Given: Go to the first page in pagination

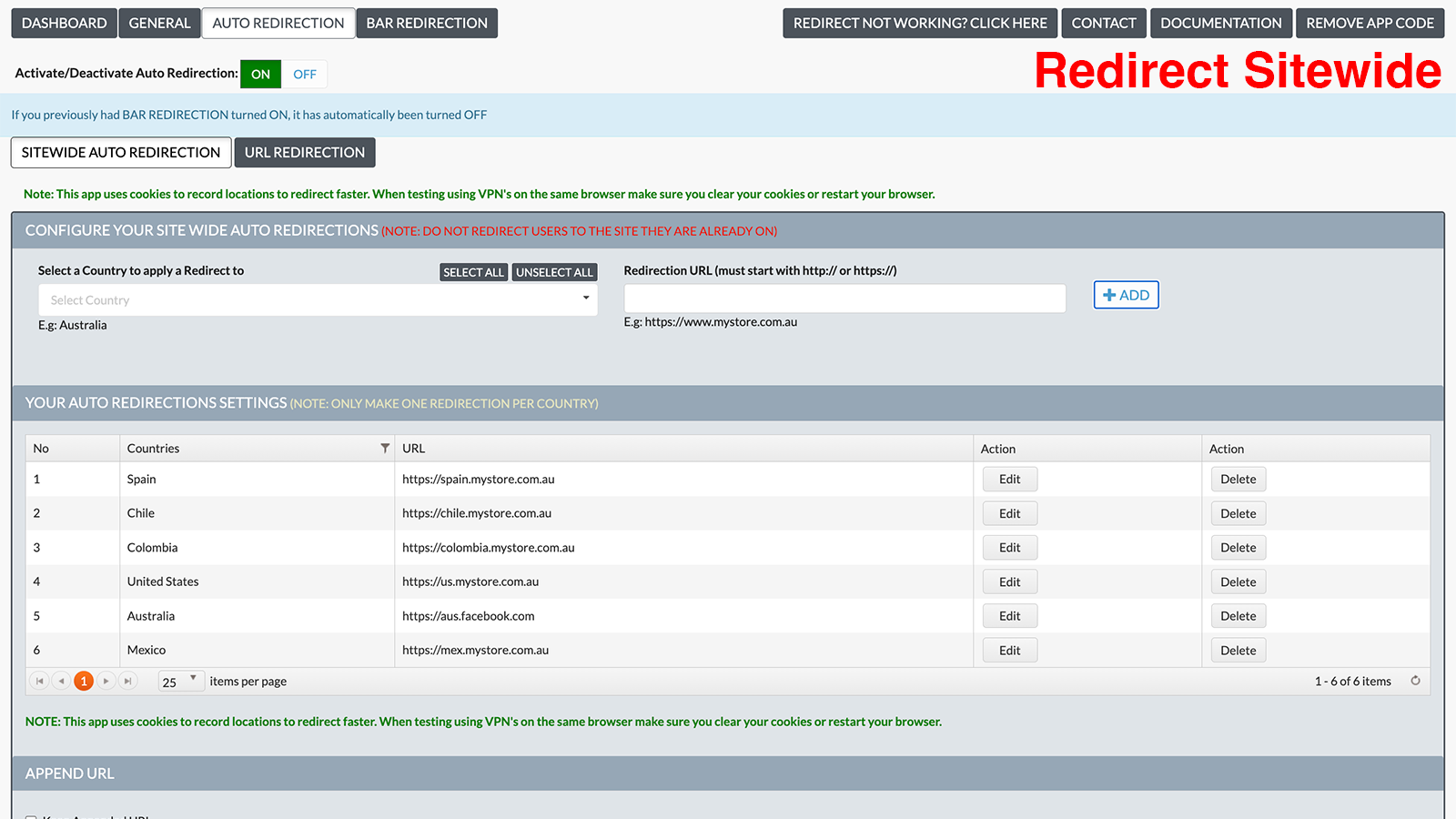Looking at the screenshot, I should click(x=39, y=680).
